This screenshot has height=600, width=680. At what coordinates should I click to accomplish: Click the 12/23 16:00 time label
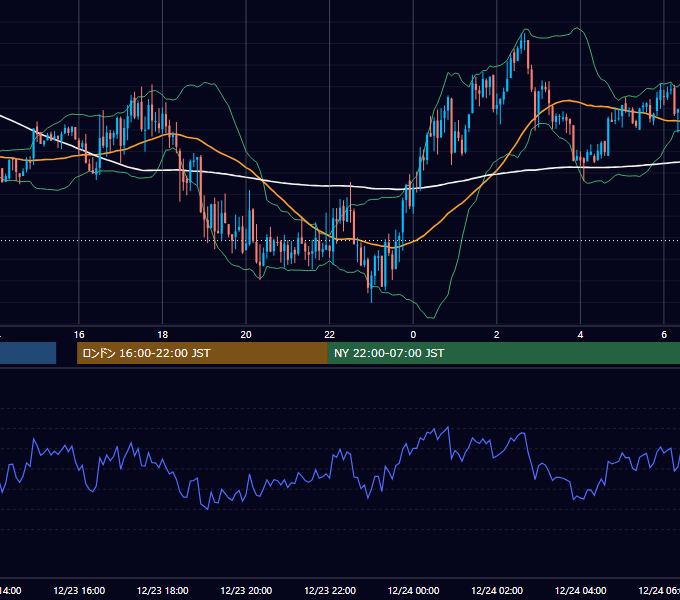point(79,590)
